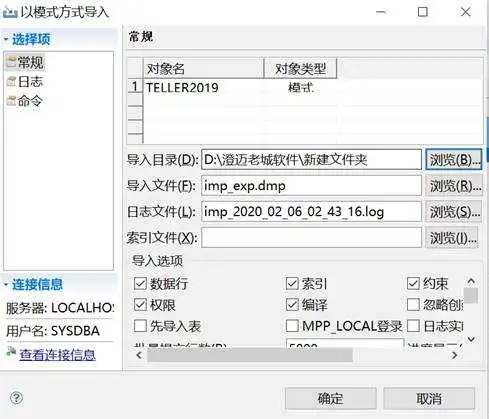Click the batch commit rows number field

pyautogui.click(x=345, y=343)
